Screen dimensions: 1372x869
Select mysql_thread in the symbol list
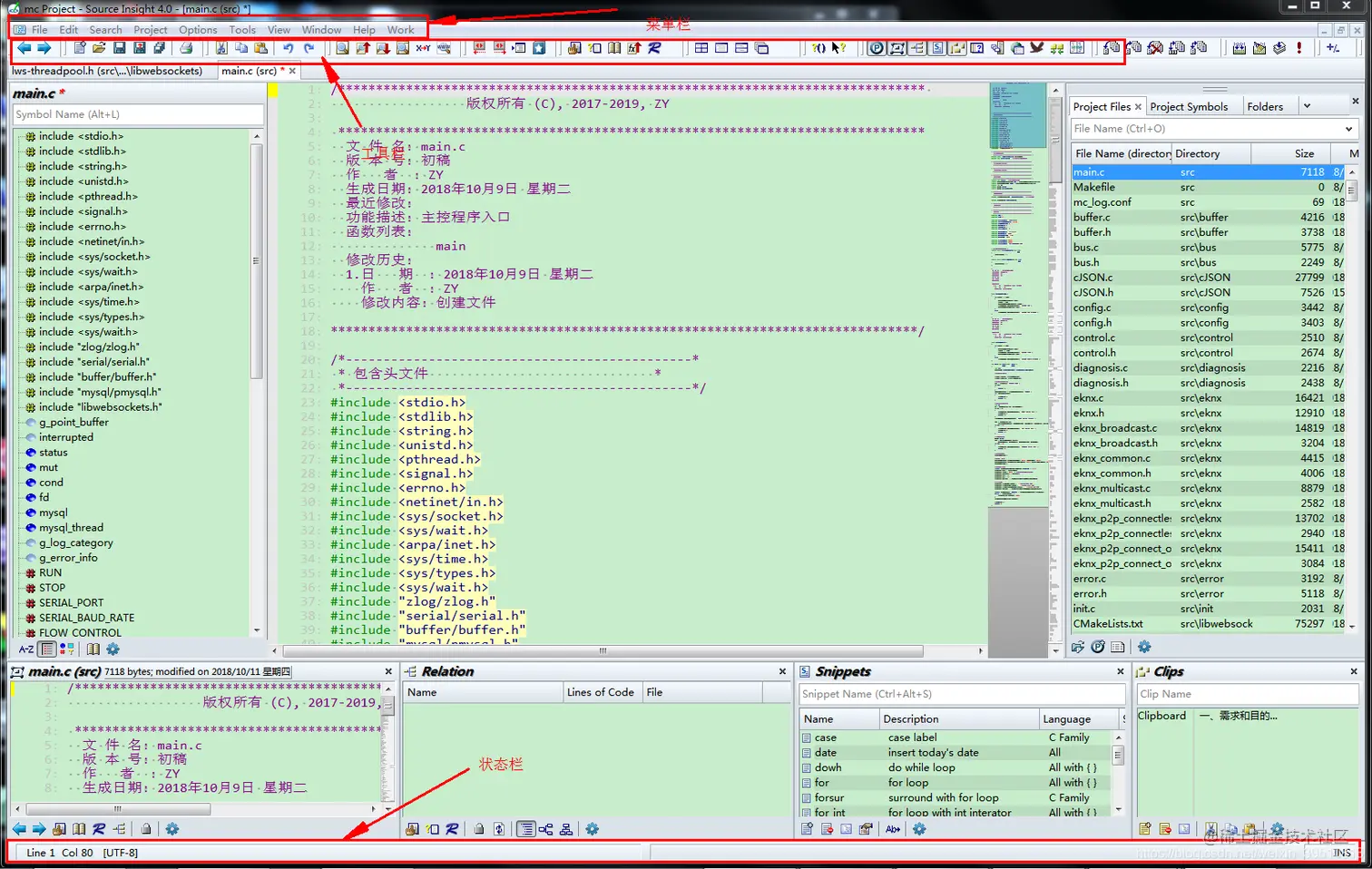[x=71, y=528]
